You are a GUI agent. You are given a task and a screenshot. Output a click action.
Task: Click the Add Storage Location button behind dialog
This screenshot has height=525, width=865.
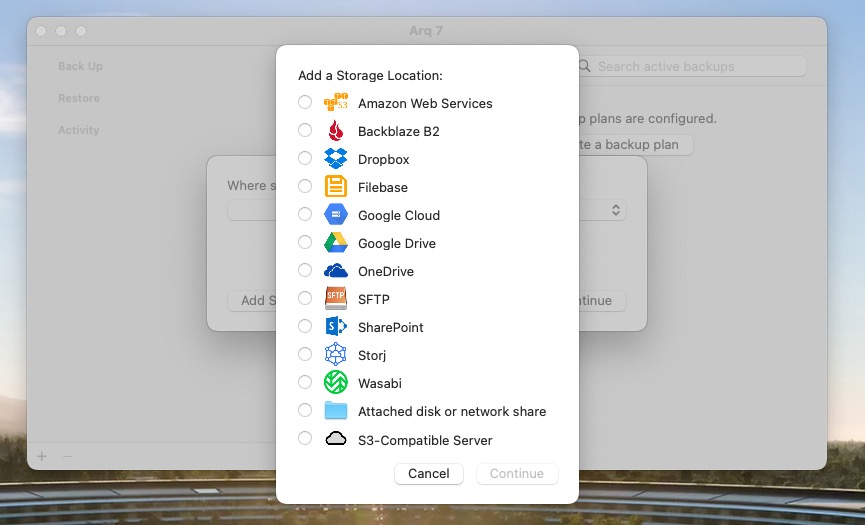252,301
